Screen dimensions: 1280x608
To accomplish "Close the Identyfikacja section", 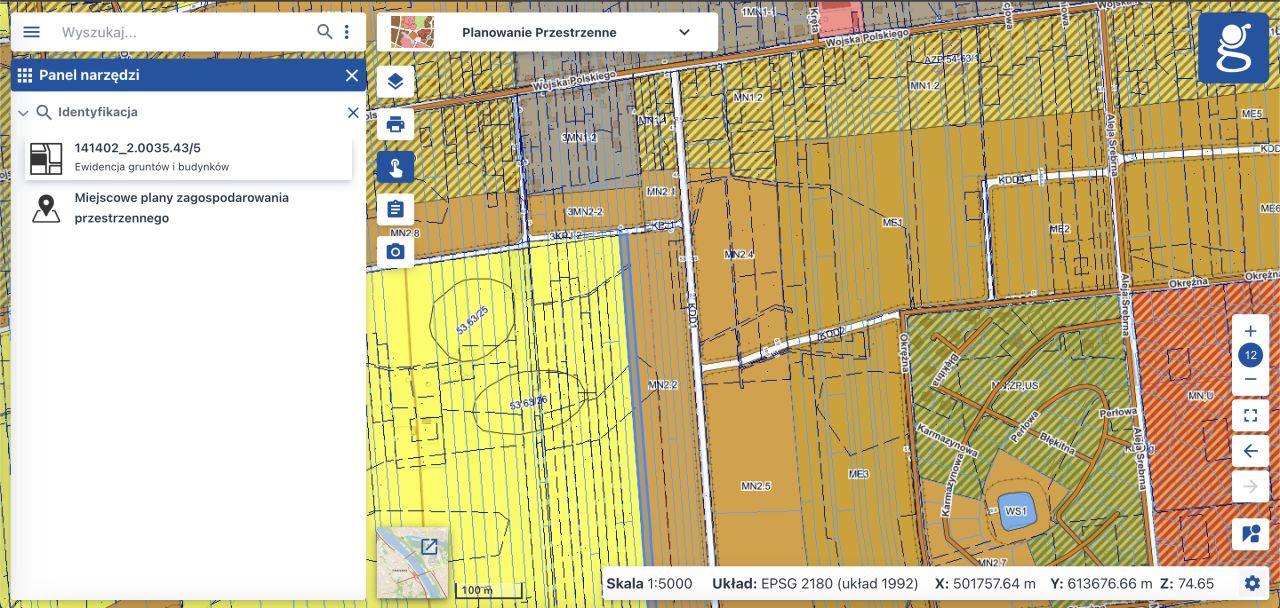I will [x=352, y=113].
